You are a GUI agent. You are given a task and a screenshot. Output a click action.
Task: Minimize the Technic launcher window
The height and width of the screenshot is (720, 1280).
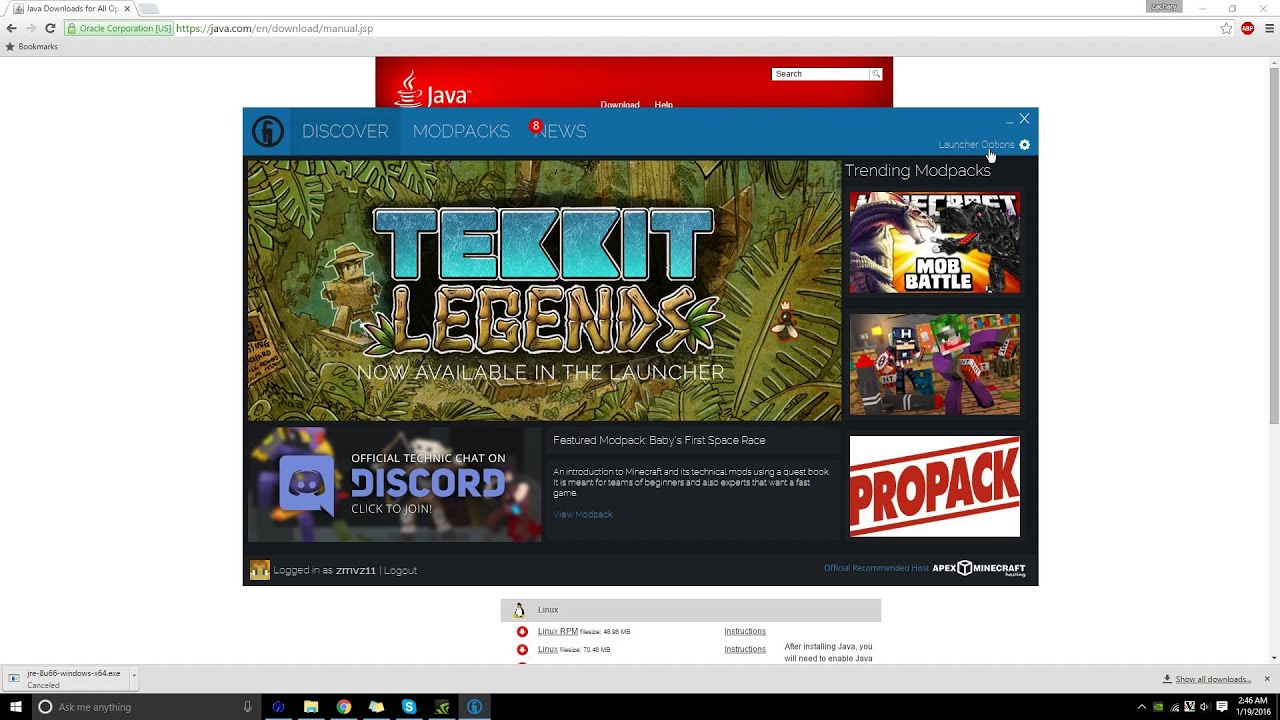point(1009,120)
